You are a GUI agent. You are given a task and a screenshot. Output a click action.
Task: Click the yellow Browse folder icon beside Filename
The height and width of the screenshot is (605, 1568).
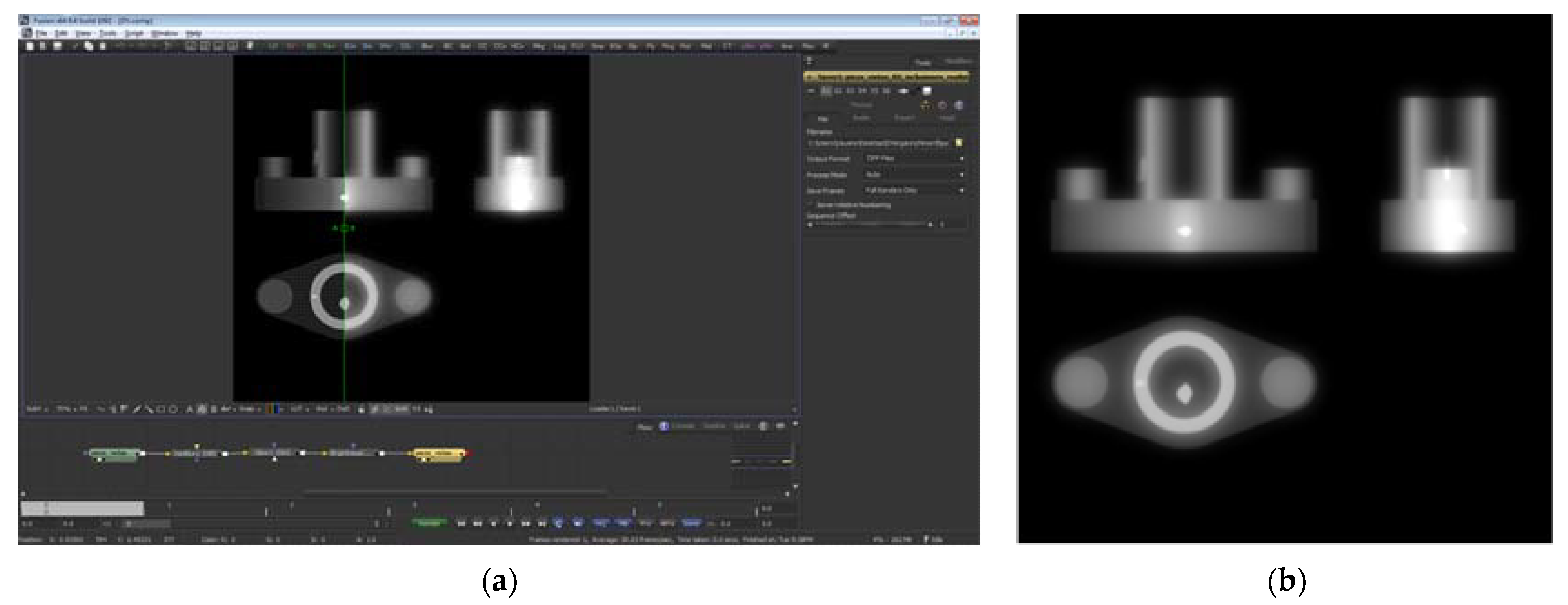point(959,143)
